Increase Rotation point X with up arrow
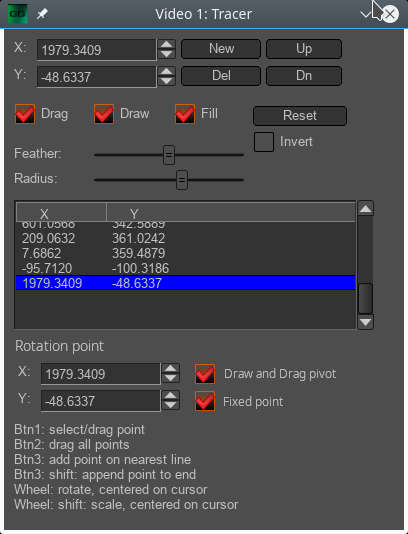Image resolution: width=408 pixels, height=534 pixels. pos(170,368)
